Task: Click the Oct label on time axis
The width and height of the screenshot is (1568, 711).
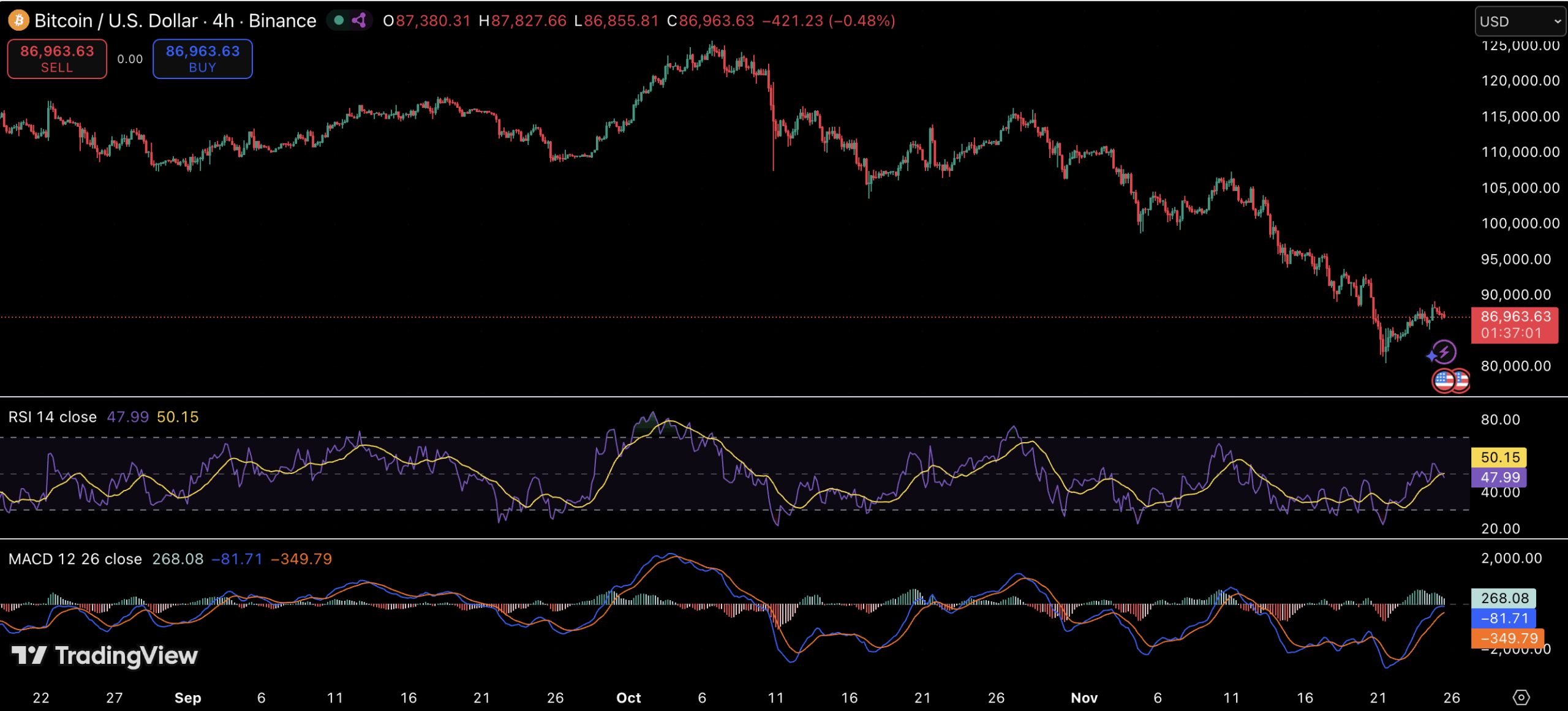Action: click(628, 698)
